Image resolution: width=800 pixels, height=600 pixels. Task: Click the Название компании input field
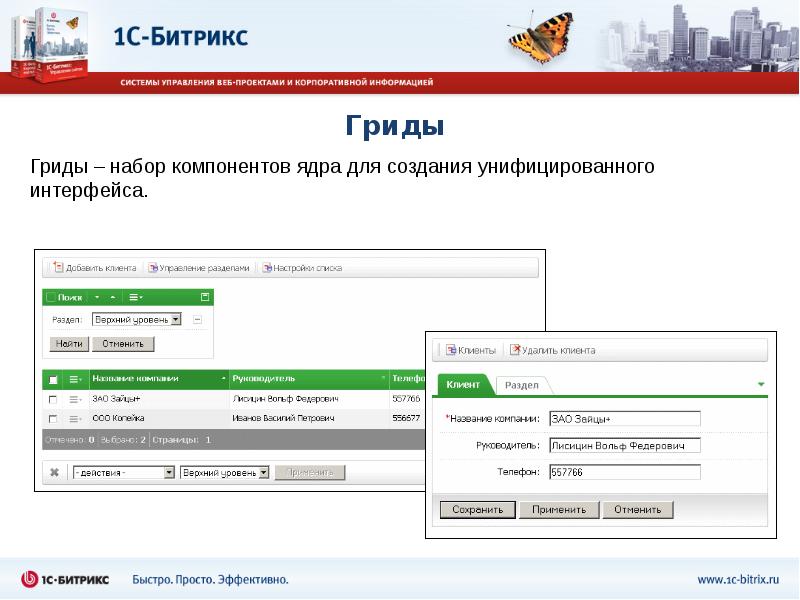625,419
